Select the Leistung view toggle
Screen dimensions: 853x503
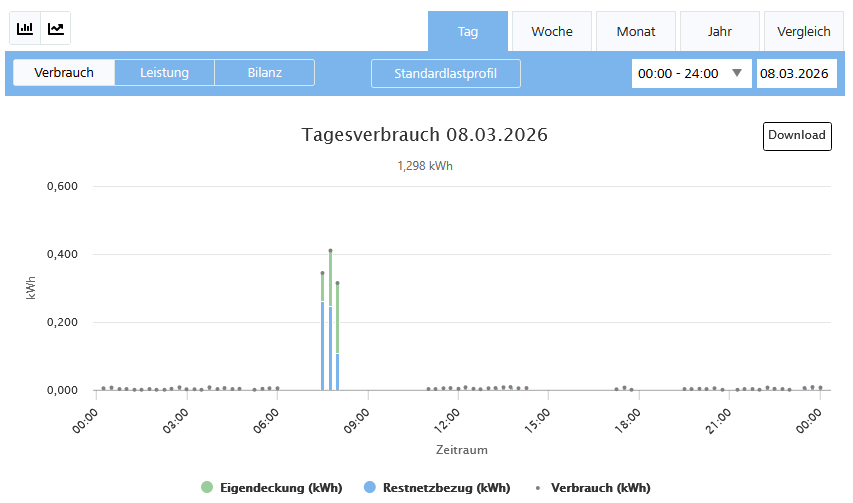click(164, 73)
